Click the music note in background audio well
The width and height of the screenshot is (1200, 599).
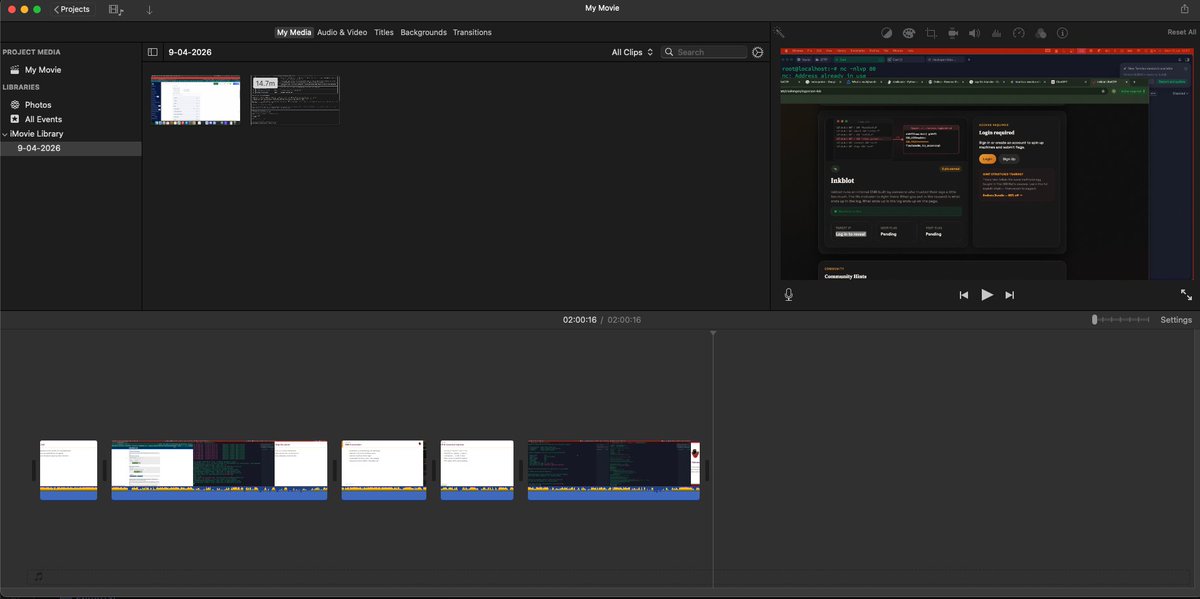point(38,577)
